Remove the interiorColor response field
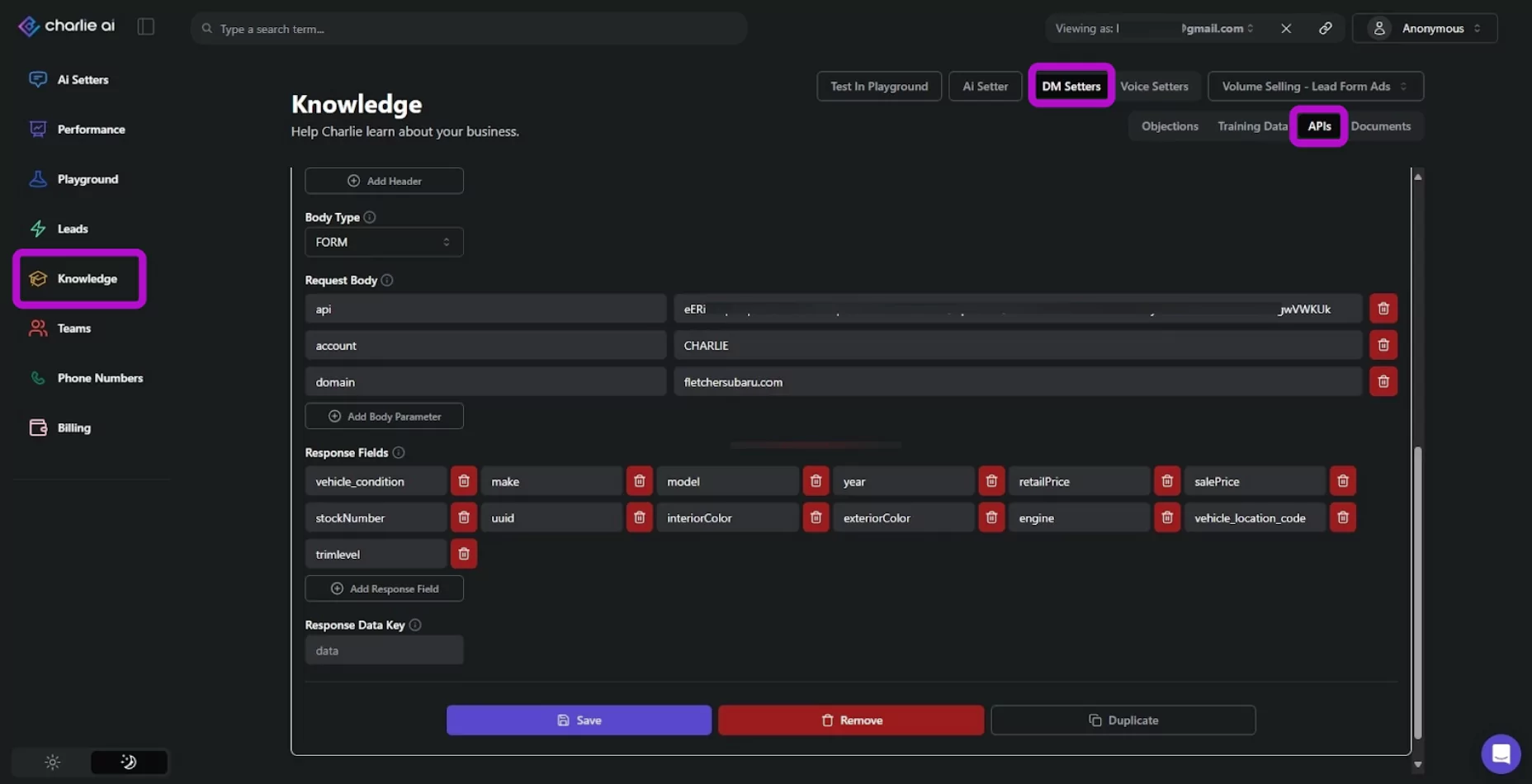Image resolution: width=1532 pixels, height=784 pixels. pyautogui.click(x=816, y=517)
